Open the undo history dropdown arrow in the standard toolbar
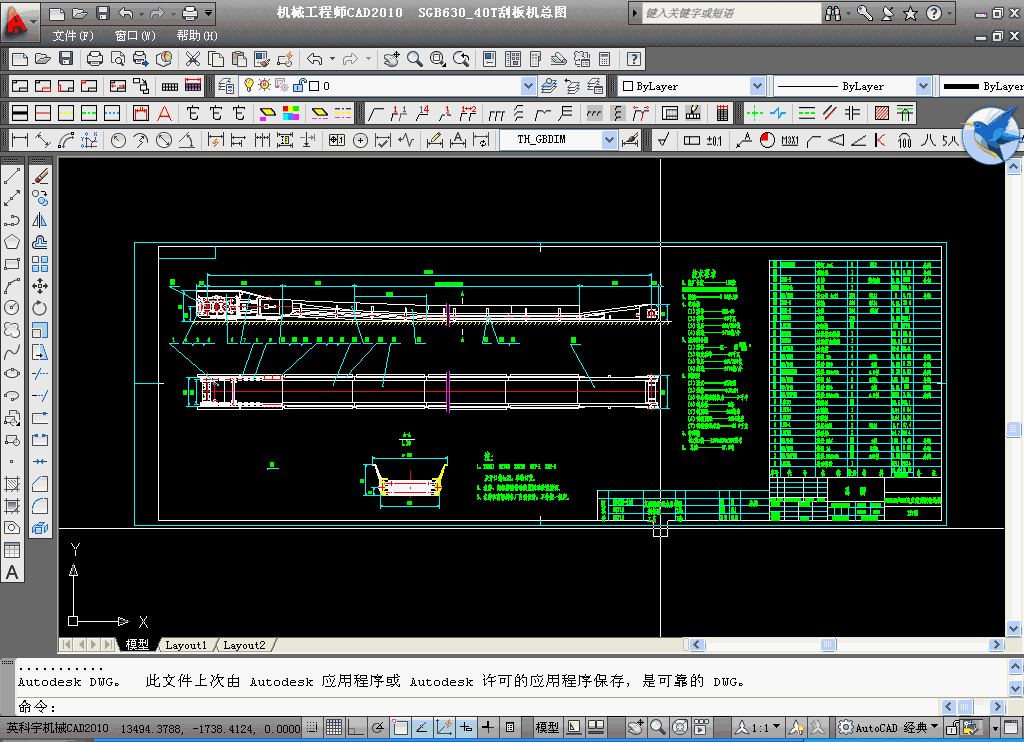1024x742 pixels. coord(332,59)
